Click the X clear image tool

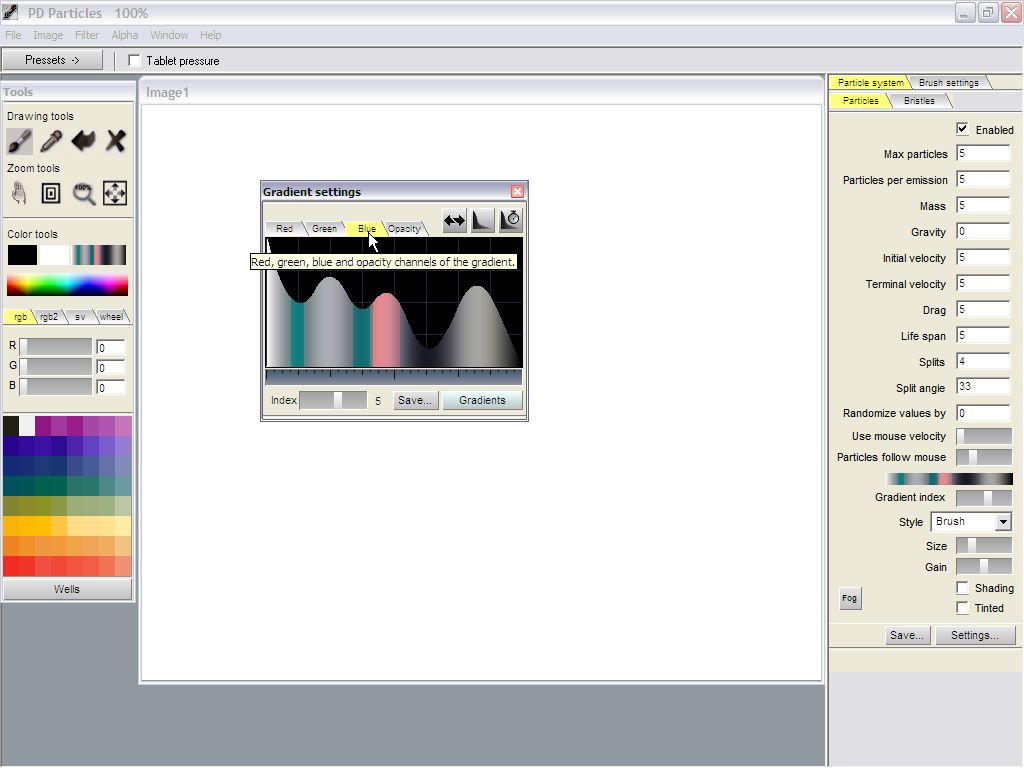pyautogui.click(x=115, y=141)
